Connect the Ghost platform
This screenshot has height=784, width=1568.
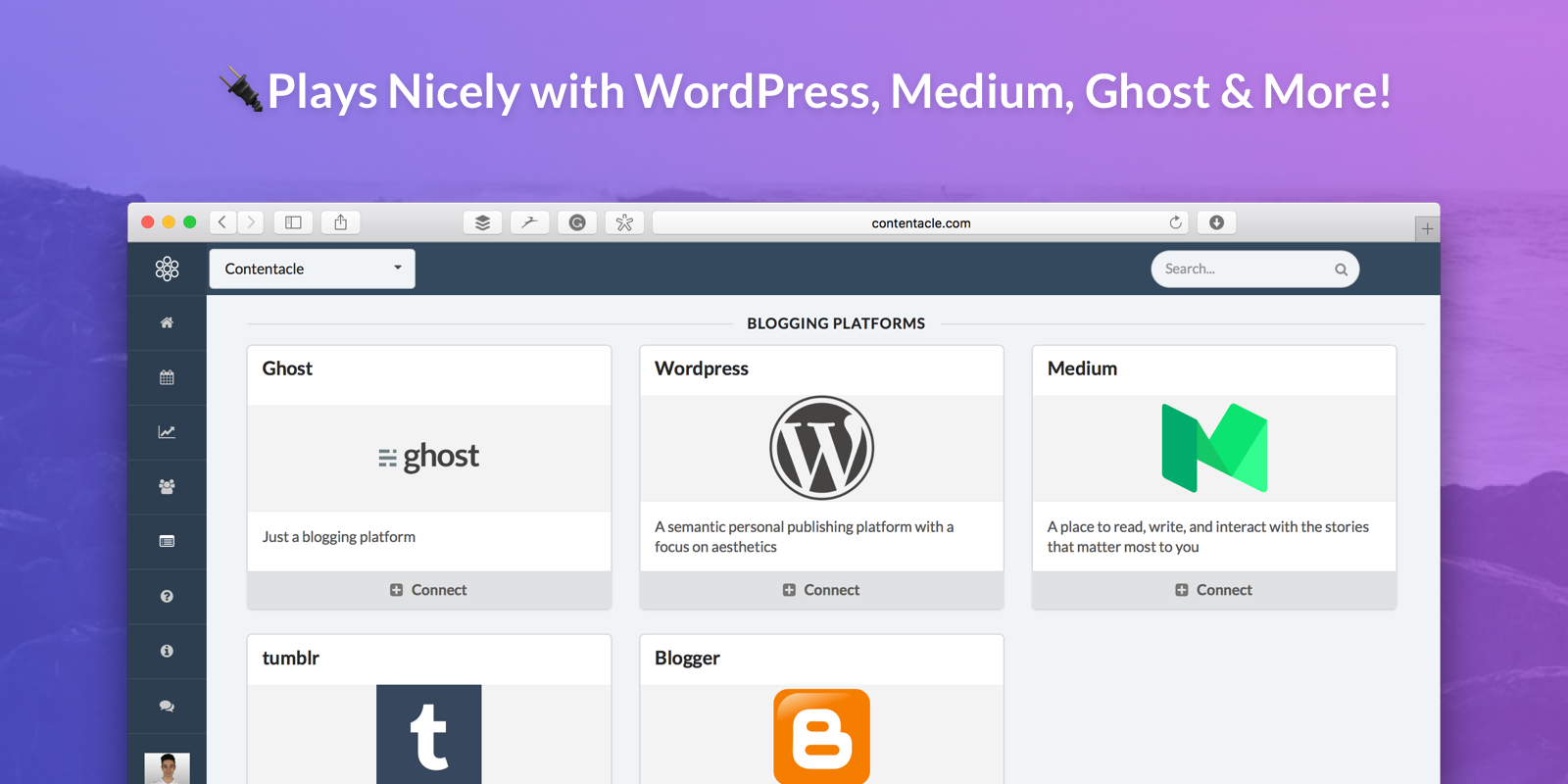[x=429, y=590]
